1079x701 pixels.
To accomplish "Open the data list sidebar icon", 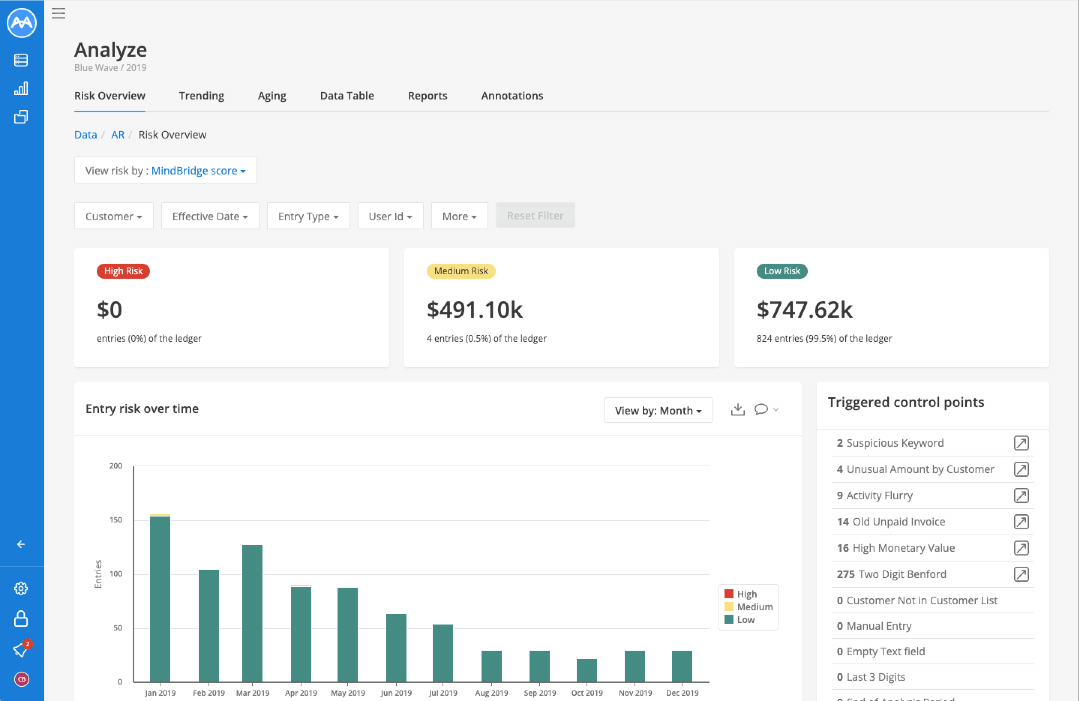I will (21, 60).
